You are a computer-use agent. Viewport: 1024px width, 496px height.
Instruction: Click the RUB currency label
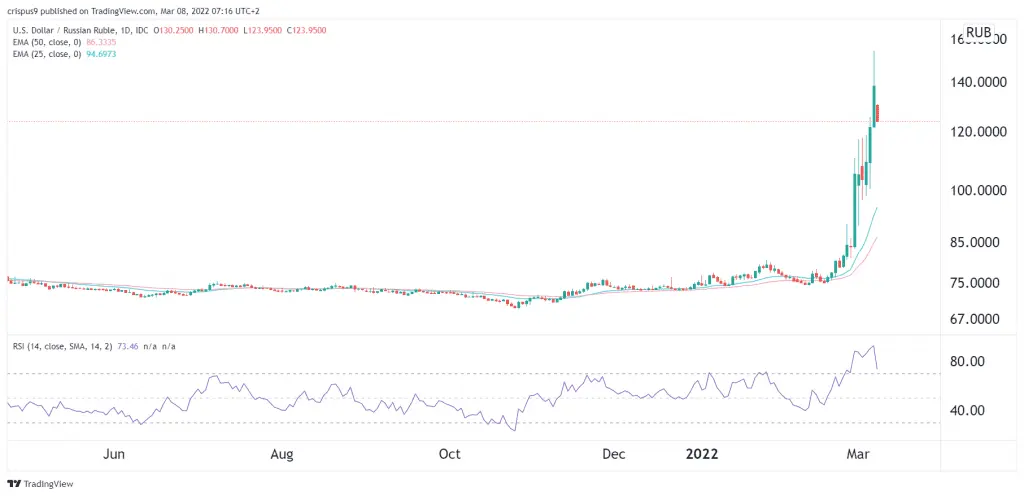click(979, 32)
